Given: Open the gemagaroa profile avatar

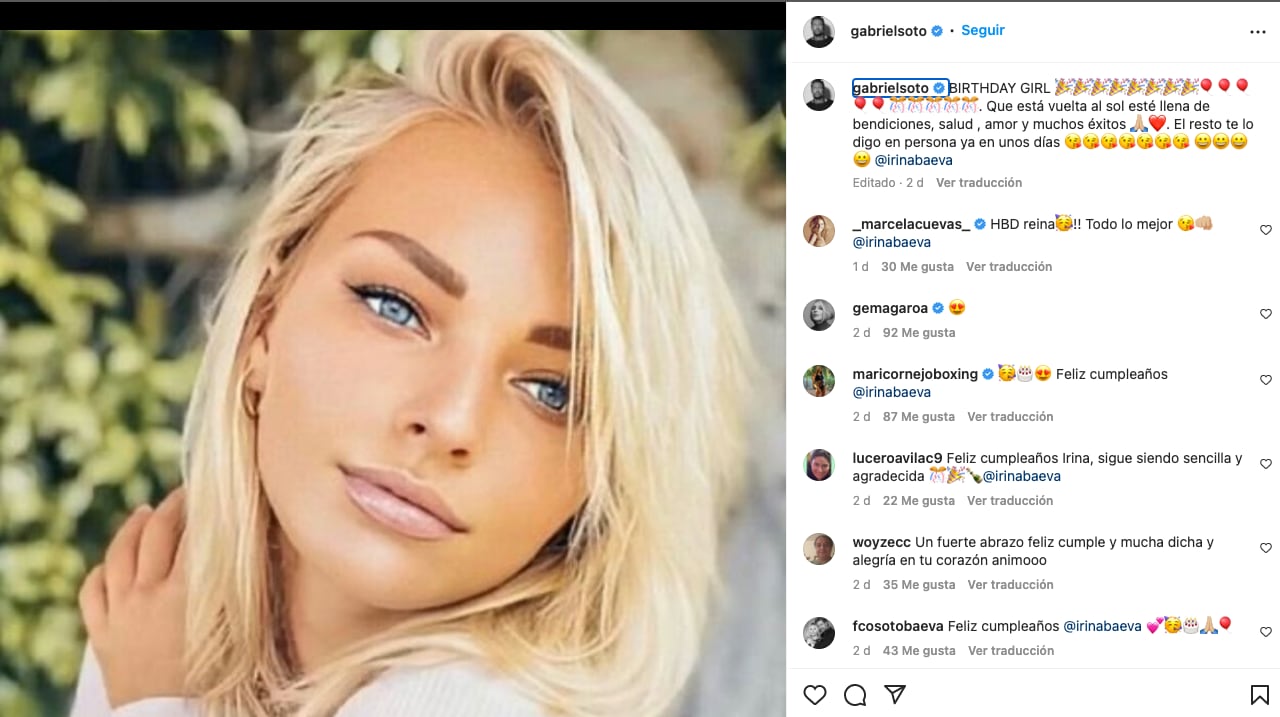Looking at the screenshot, I should (x=819, y=314).
